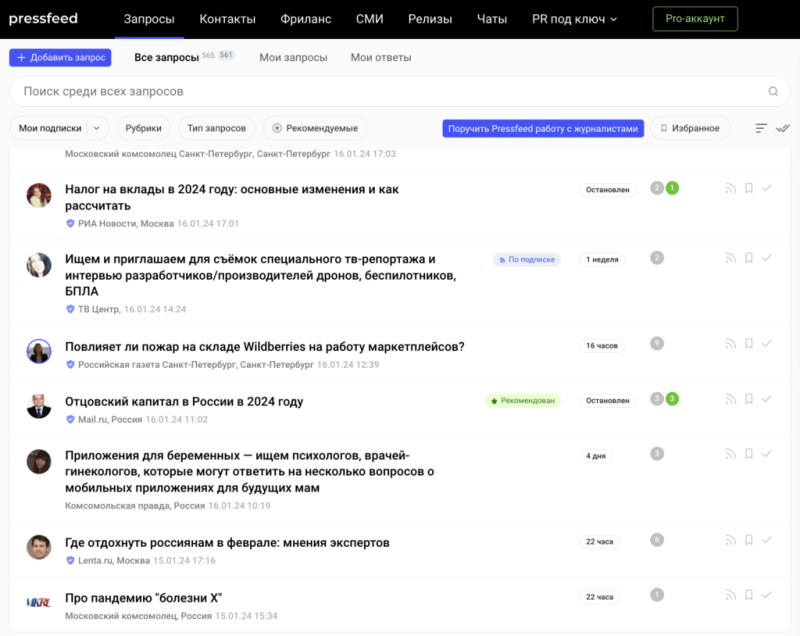
Task: Click the avatar beside 'Отцовский капитал' request
Action: click(39, 406)
